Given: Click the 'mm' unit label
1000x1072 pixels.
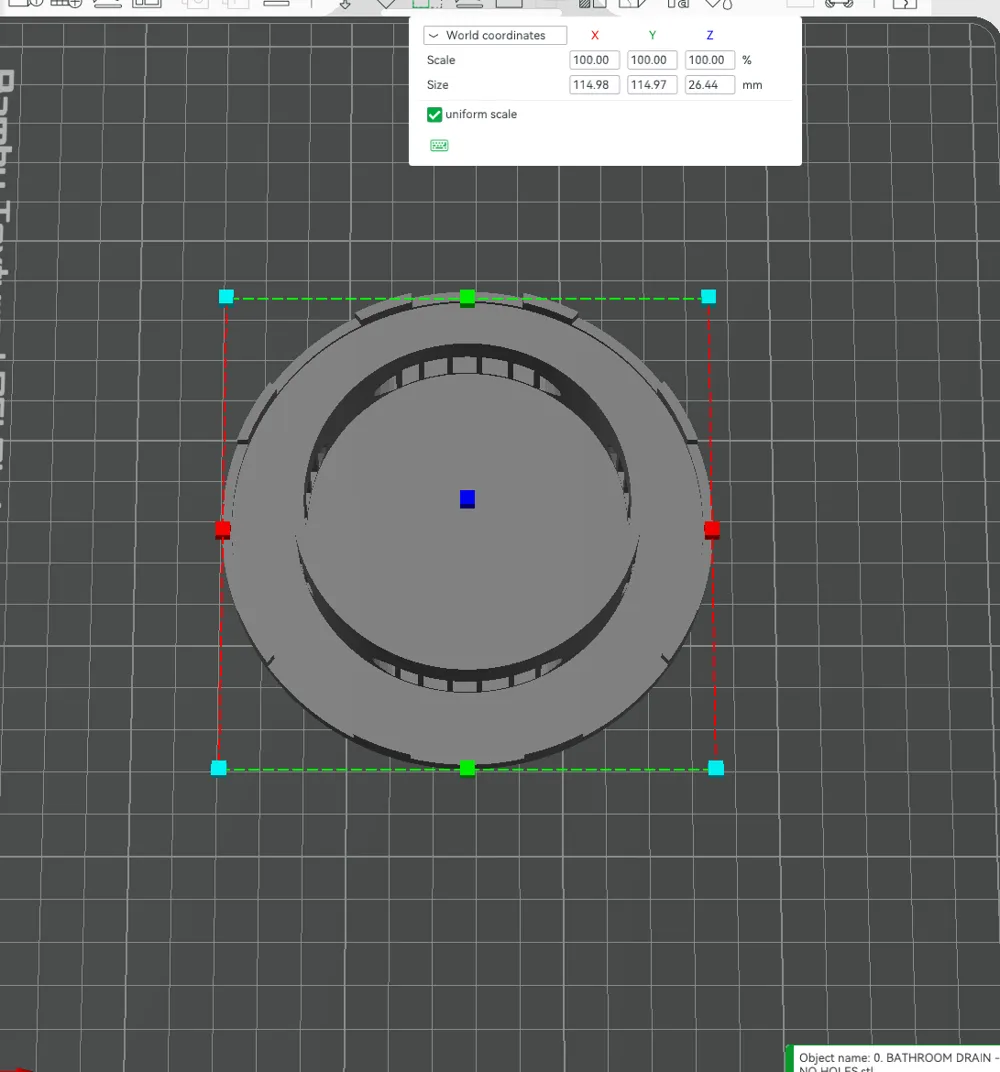Looking at the screenshot, I should 752,85.
